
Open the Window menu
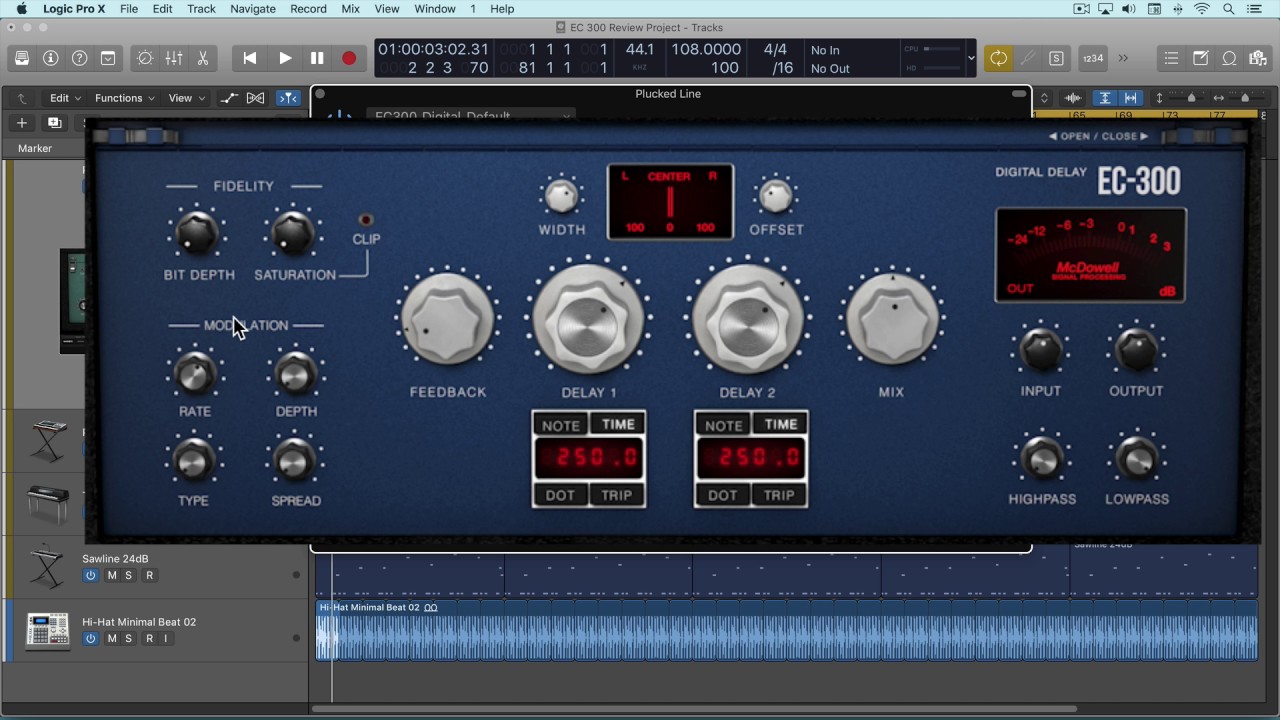click(435, 9)
